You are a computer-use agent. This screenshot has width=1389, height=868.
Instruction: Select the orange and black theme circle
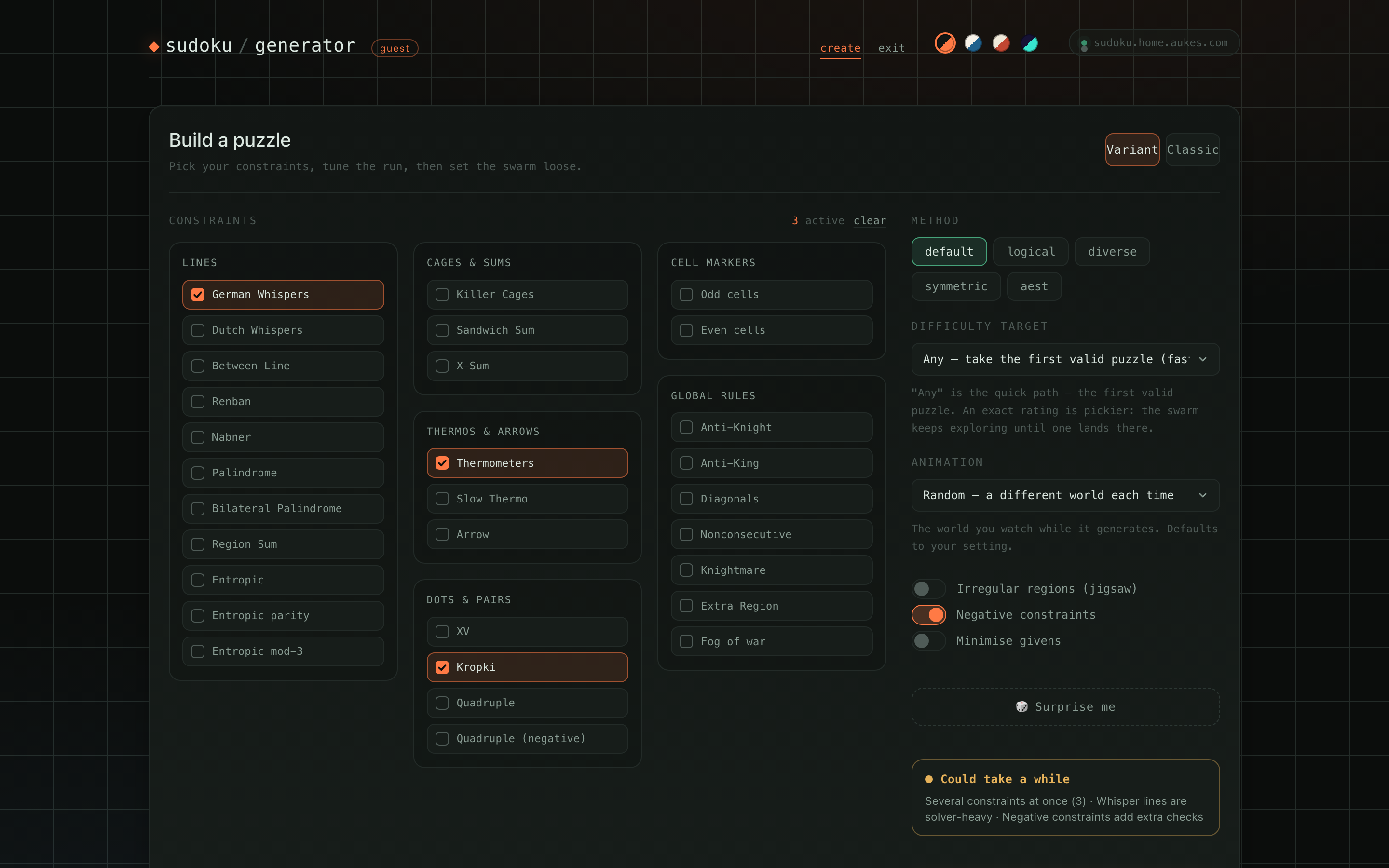[x=945, y=43]
